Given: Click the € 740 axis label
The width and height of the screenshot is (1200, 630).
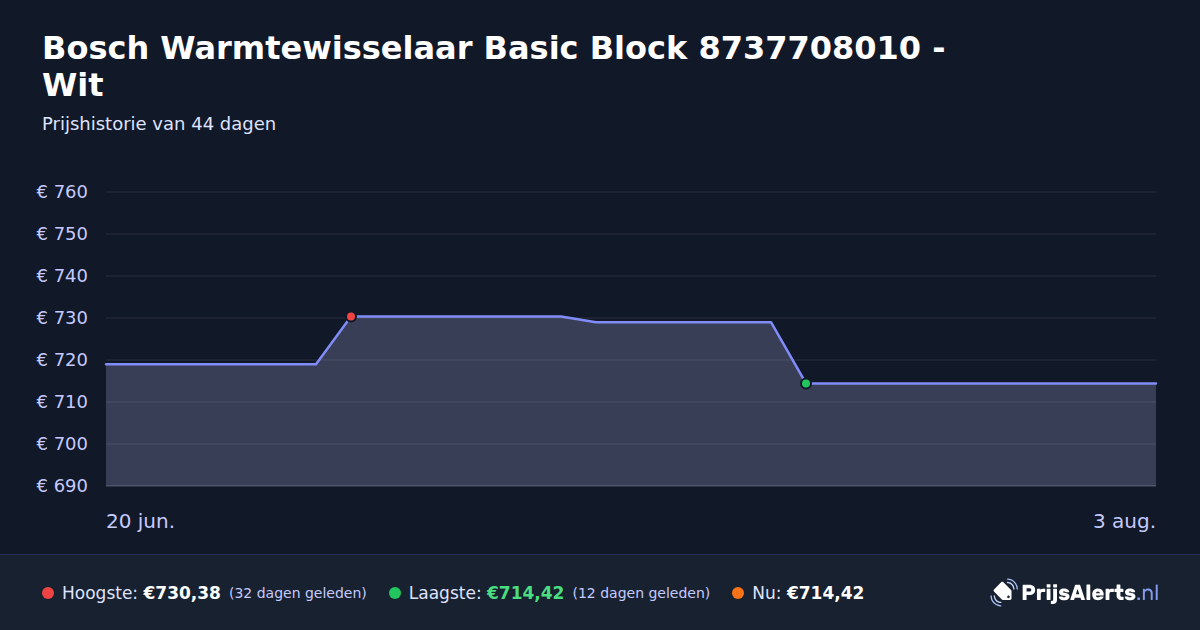Looking at the screenshot, I should [x=62, y=276].
